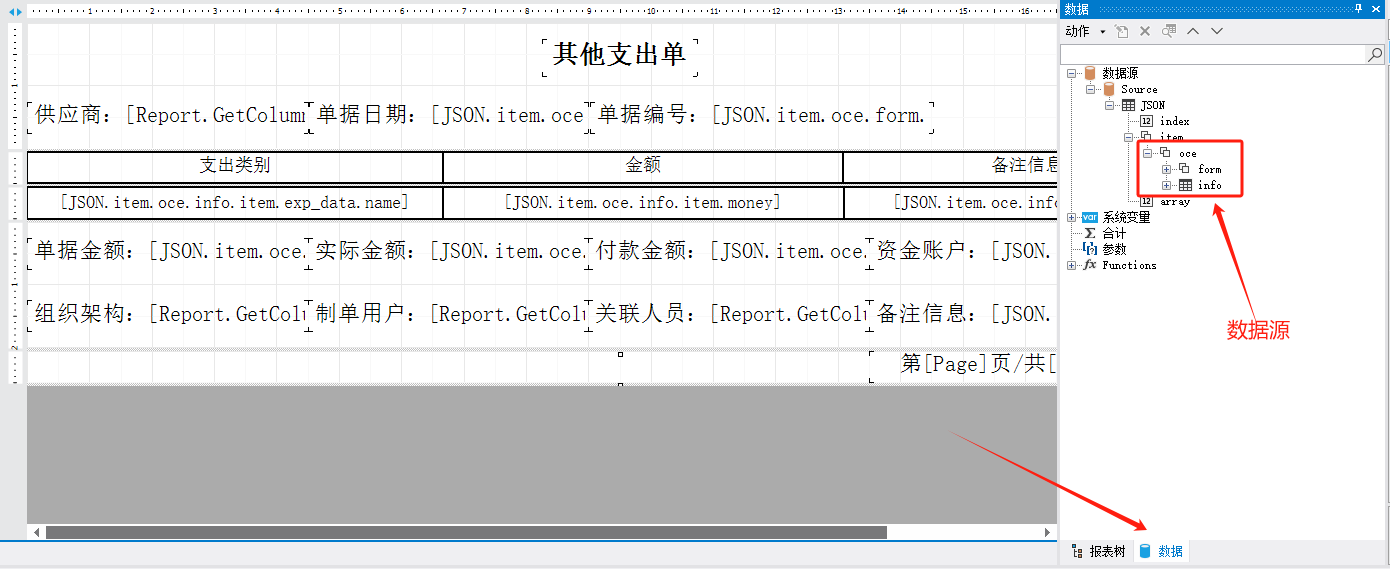Expand the form node
Viewport: 1390px width, 569px height.
1167,169
